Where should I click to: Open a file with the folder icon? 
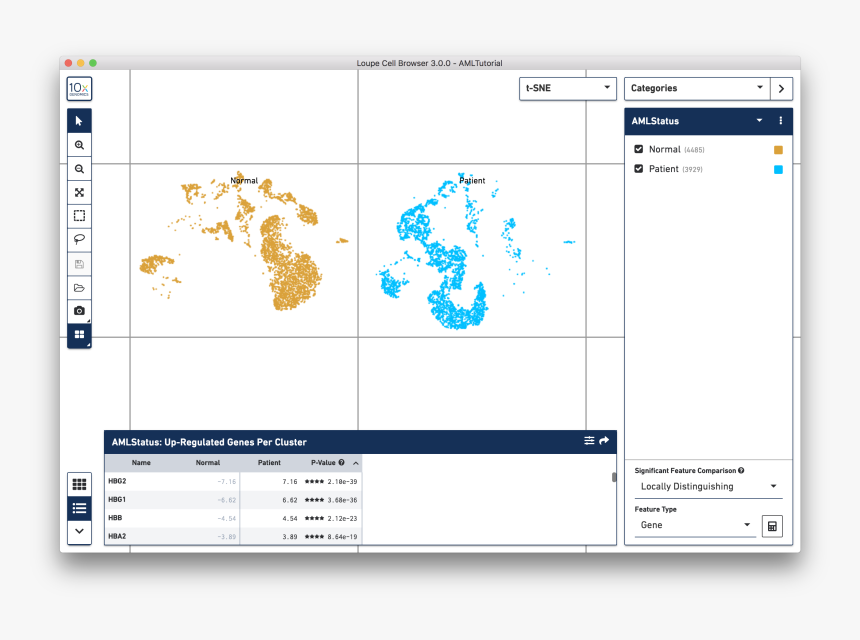[x=79, y=288]
